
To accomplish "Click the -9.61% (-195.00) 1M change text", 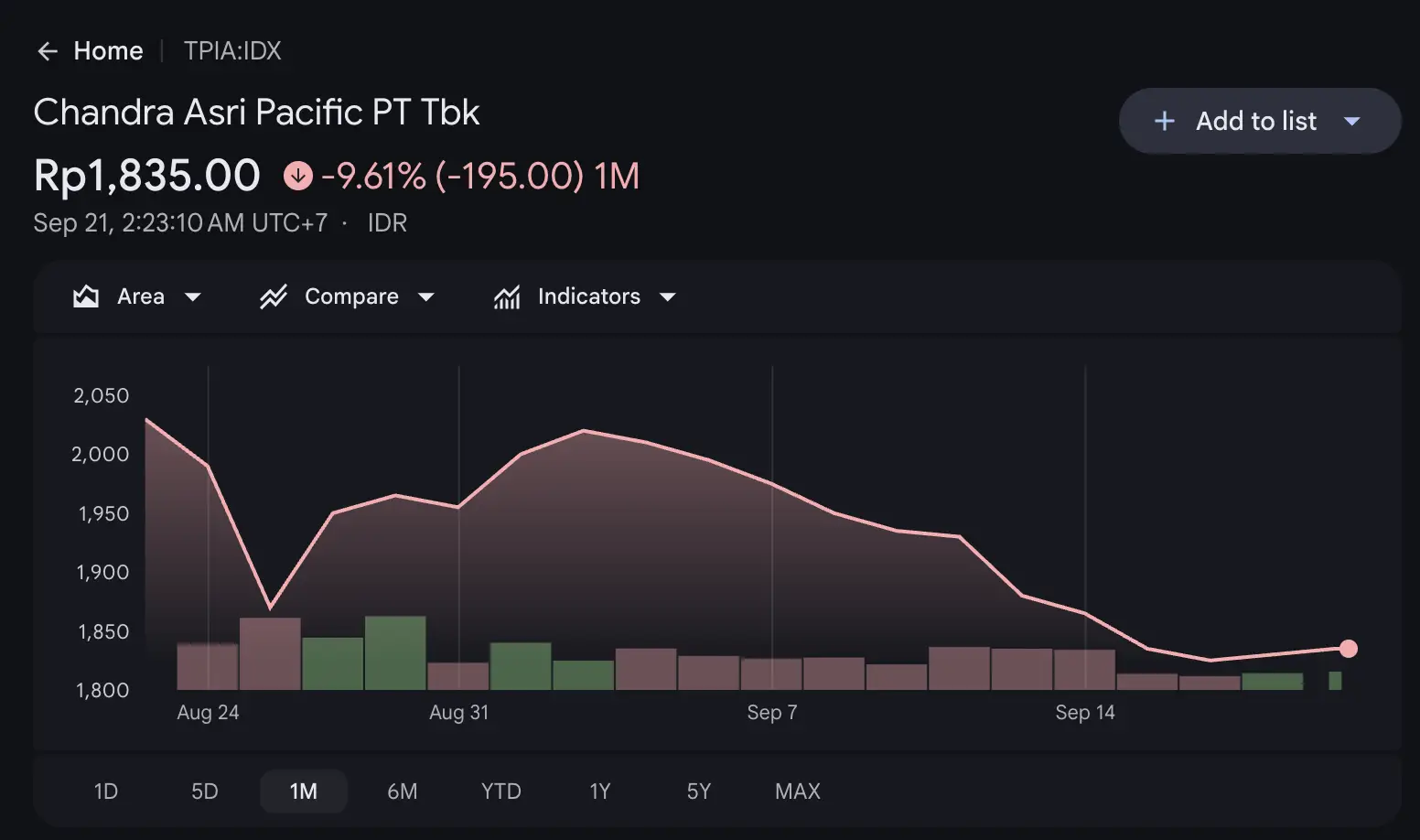I will [480, 176].
